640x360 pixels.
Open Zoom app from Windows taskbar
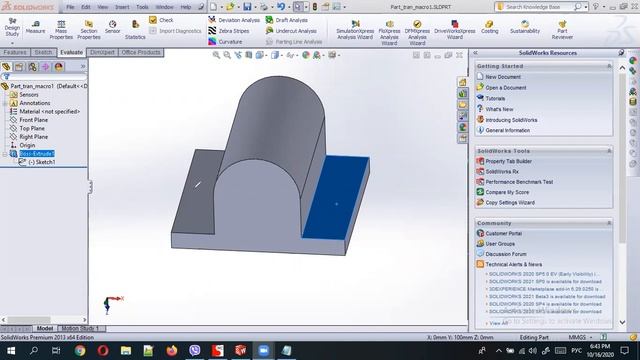coord(264,350)
